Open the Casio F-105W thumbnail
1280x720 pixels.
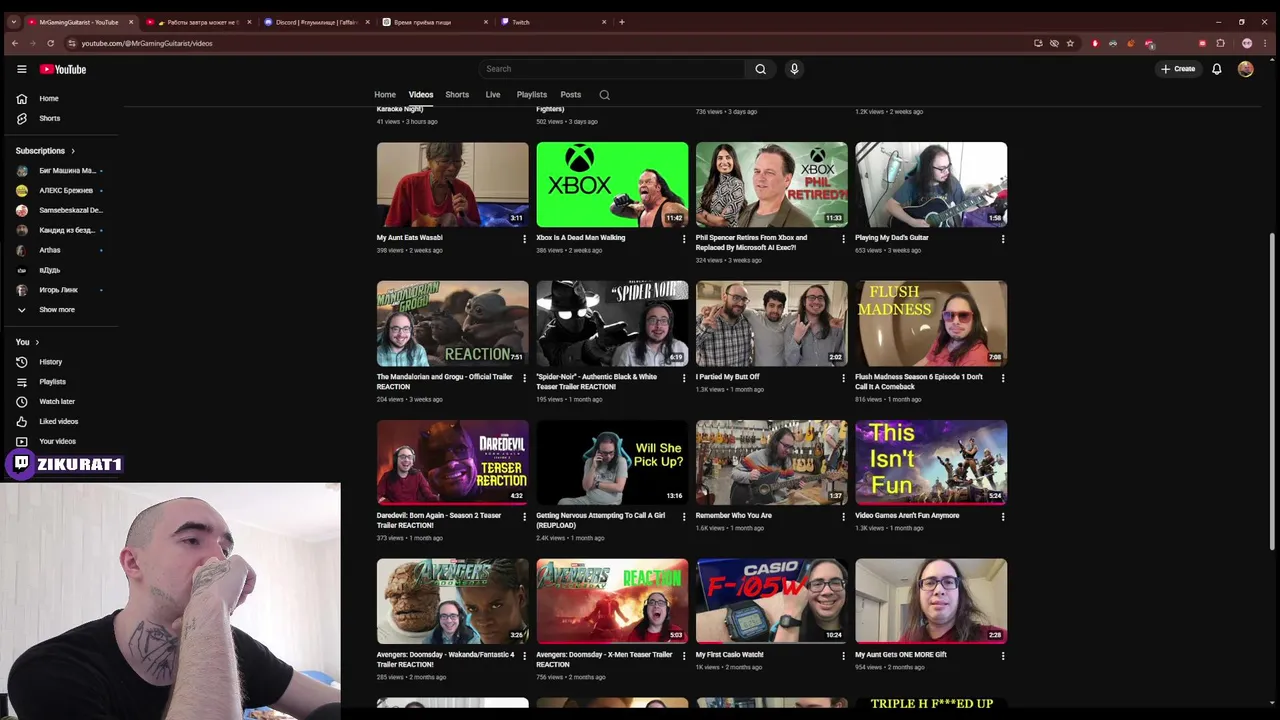[x=771, y=601]
